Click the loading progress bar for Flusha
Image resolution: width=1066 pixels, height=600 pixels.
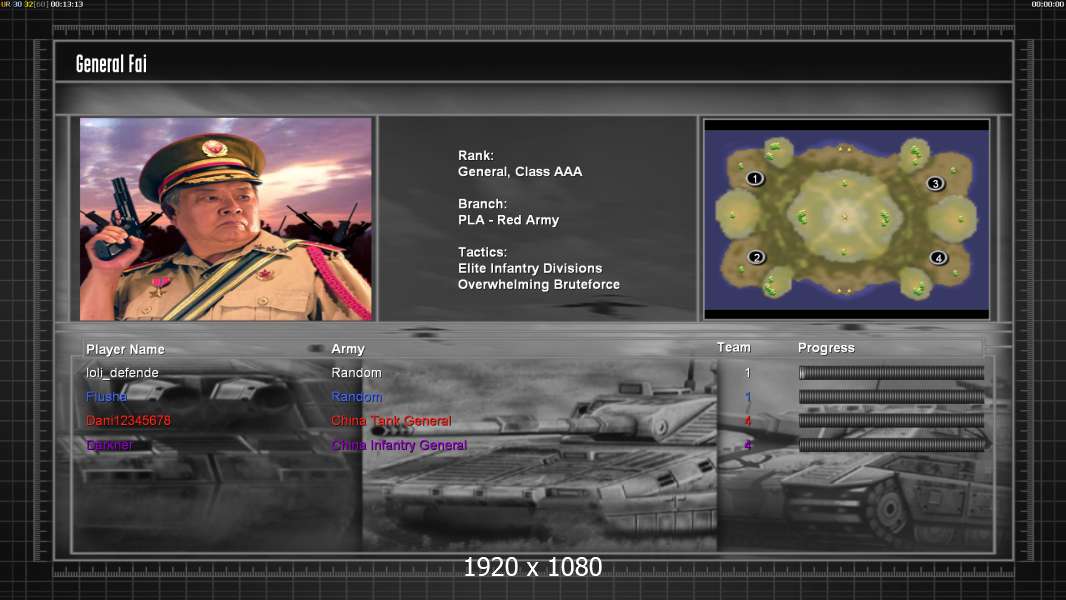click(891, 396)
